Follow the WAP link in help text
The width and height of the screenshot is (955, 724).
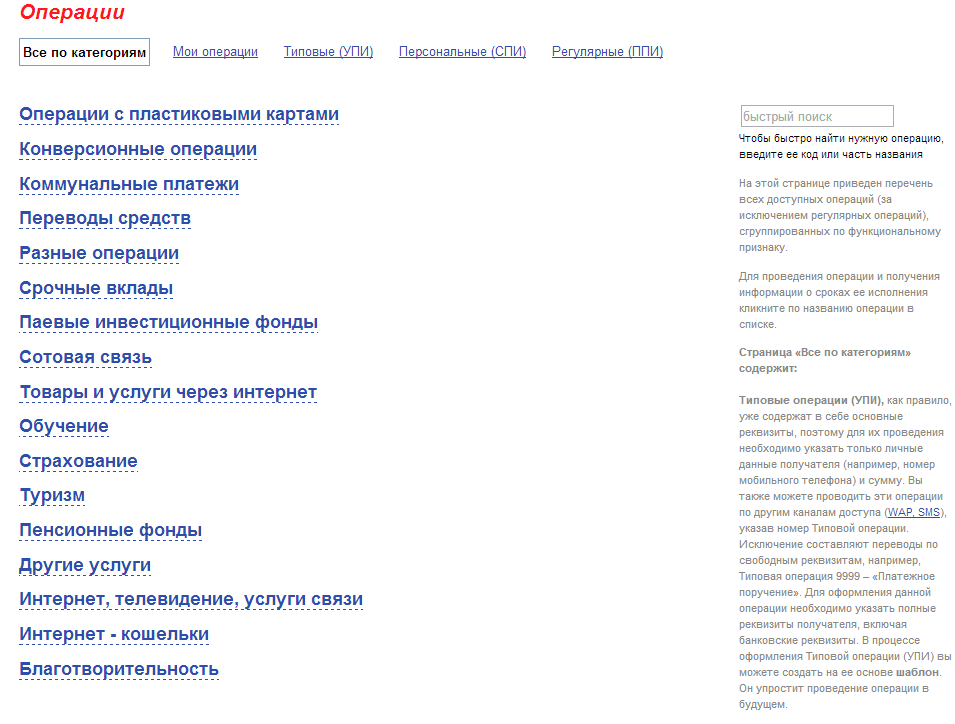point(900,512)
